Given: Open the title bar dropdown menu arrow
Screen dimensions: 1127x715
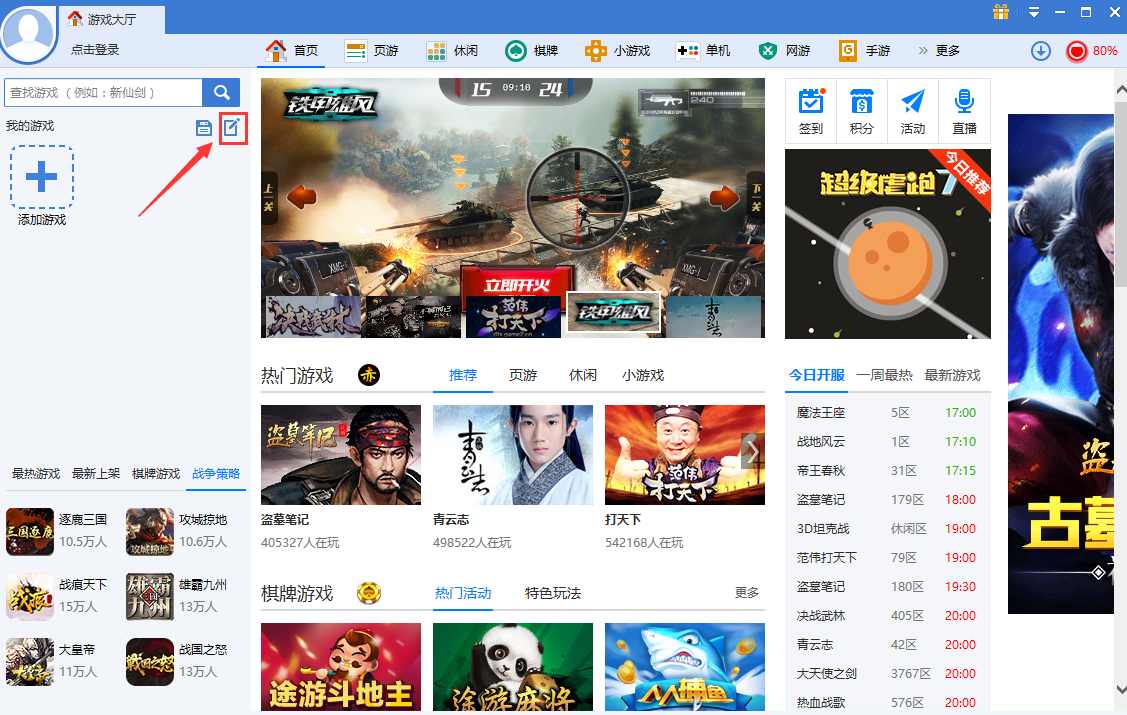Looking at the screenshot, I should click(1033, 13).
